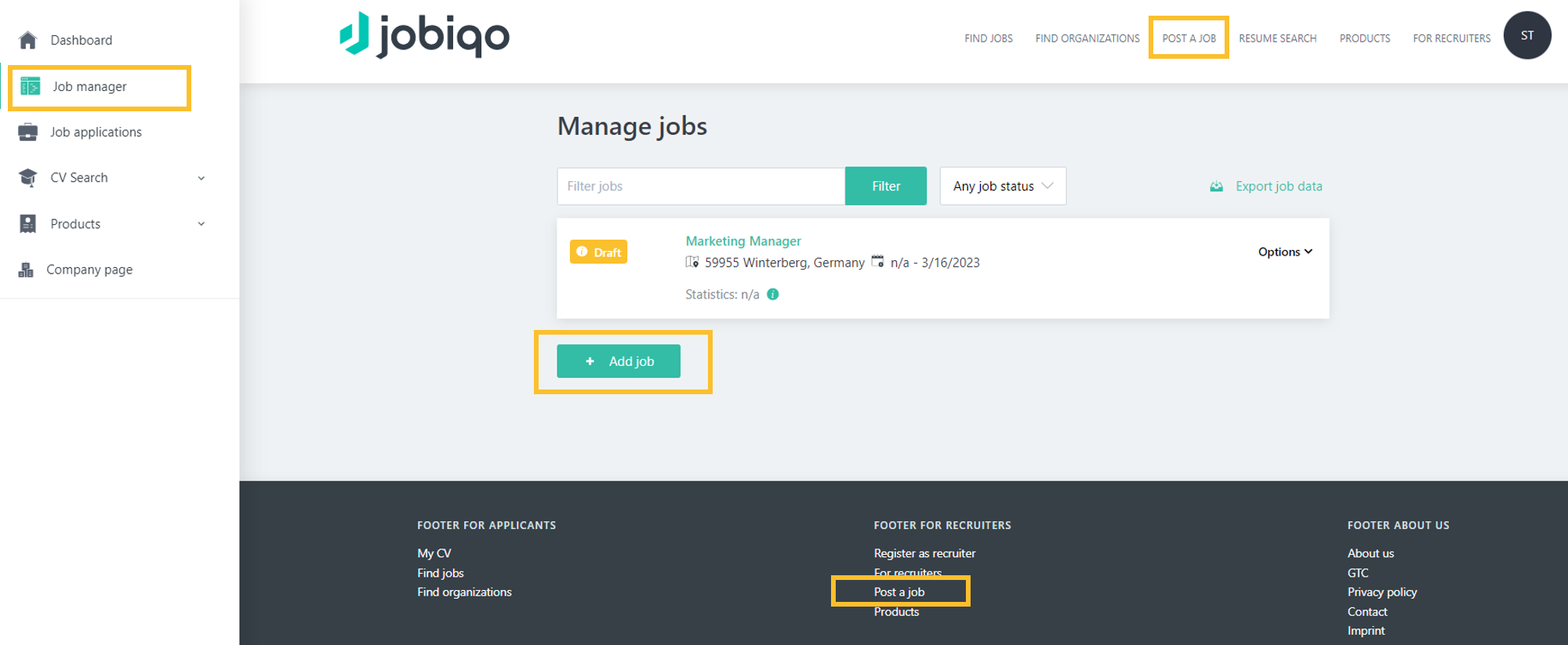This screenshot has width=1568, height=645.
Task: Click the Job manager sidebar icon
Action: pos(30,86)
